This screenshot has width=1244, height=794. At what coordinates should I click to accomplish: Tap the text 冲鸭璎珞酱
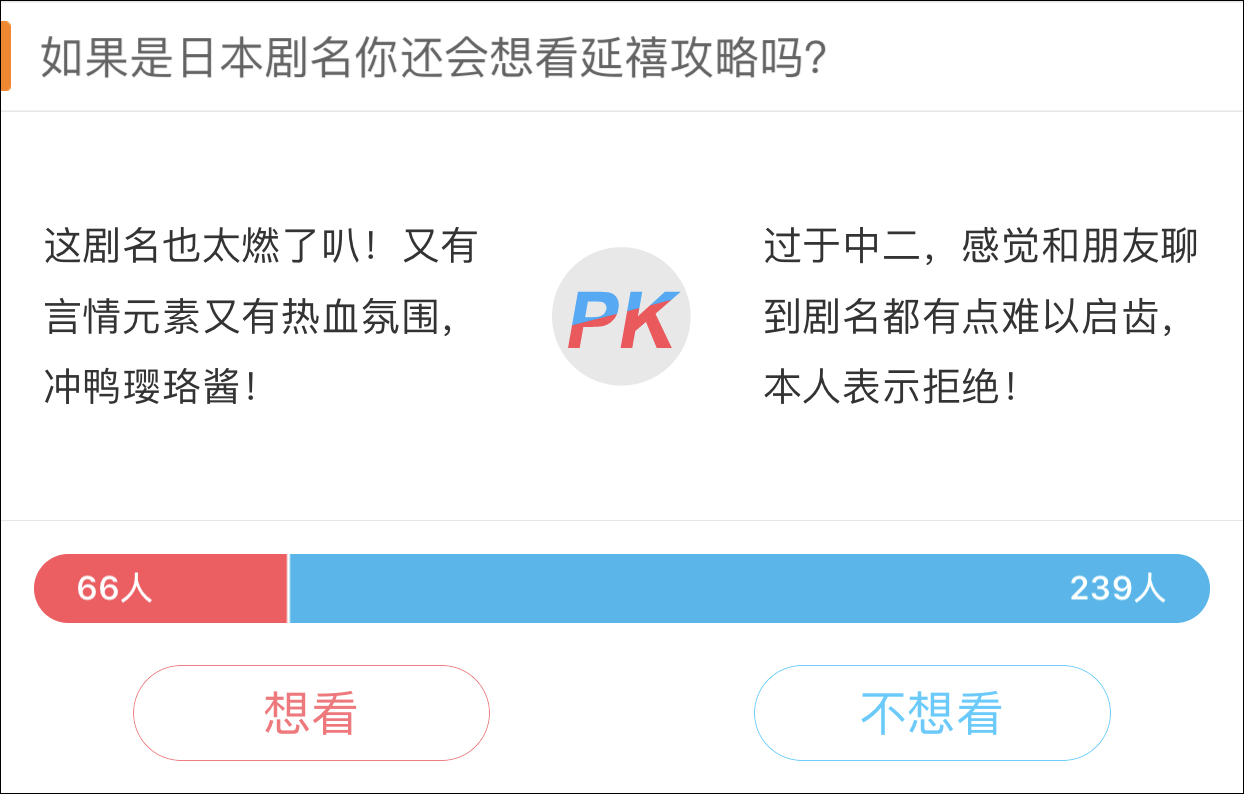150,387
